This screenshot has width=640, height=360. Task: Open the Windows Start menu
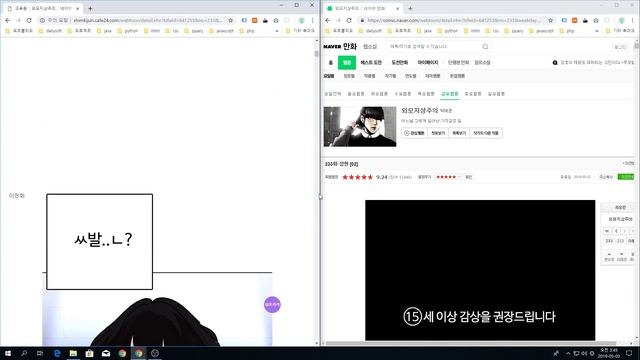(x=8, y=353)
